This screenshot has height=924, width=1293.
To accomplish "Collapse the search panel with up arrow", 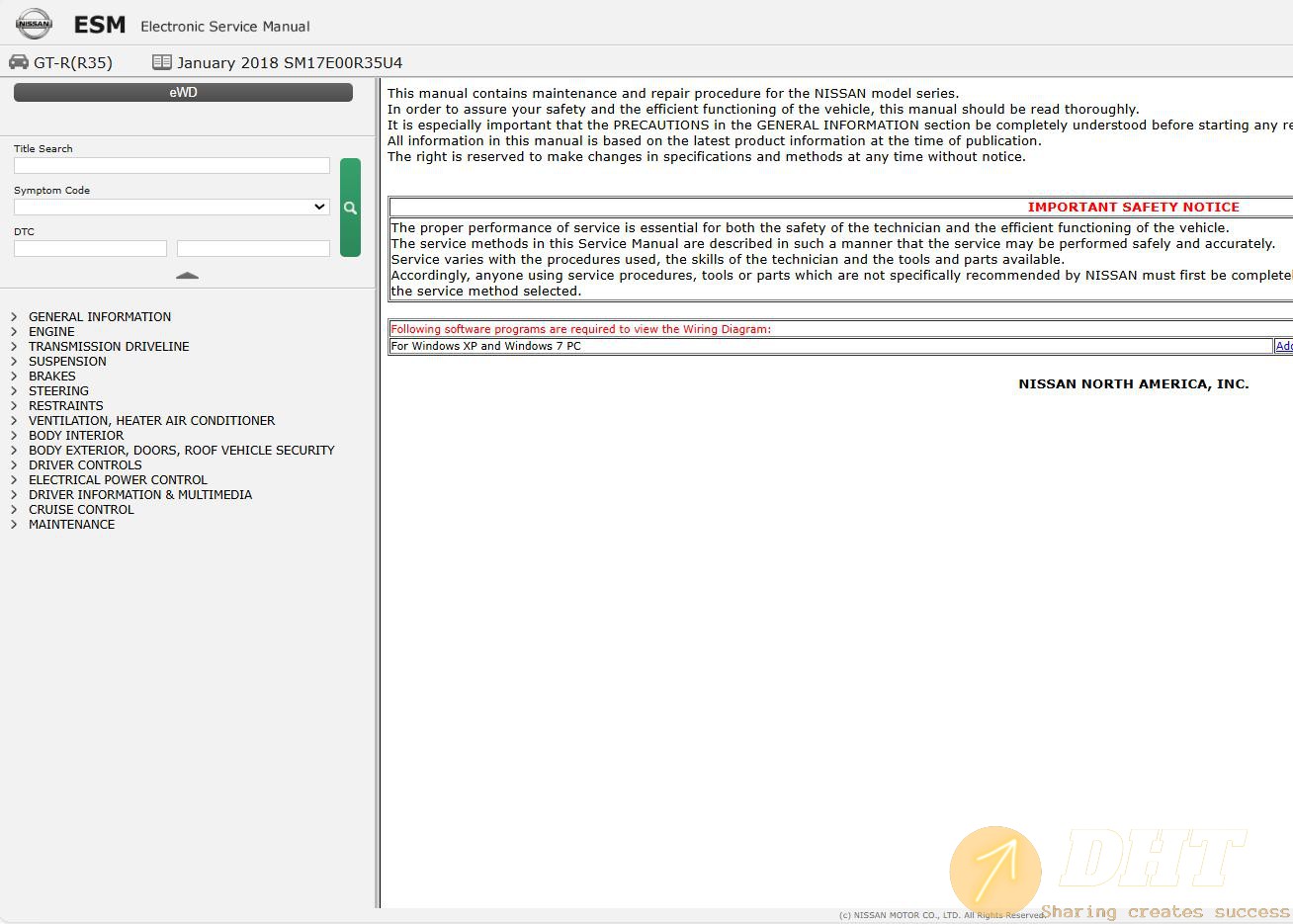I will pos(187,276).
